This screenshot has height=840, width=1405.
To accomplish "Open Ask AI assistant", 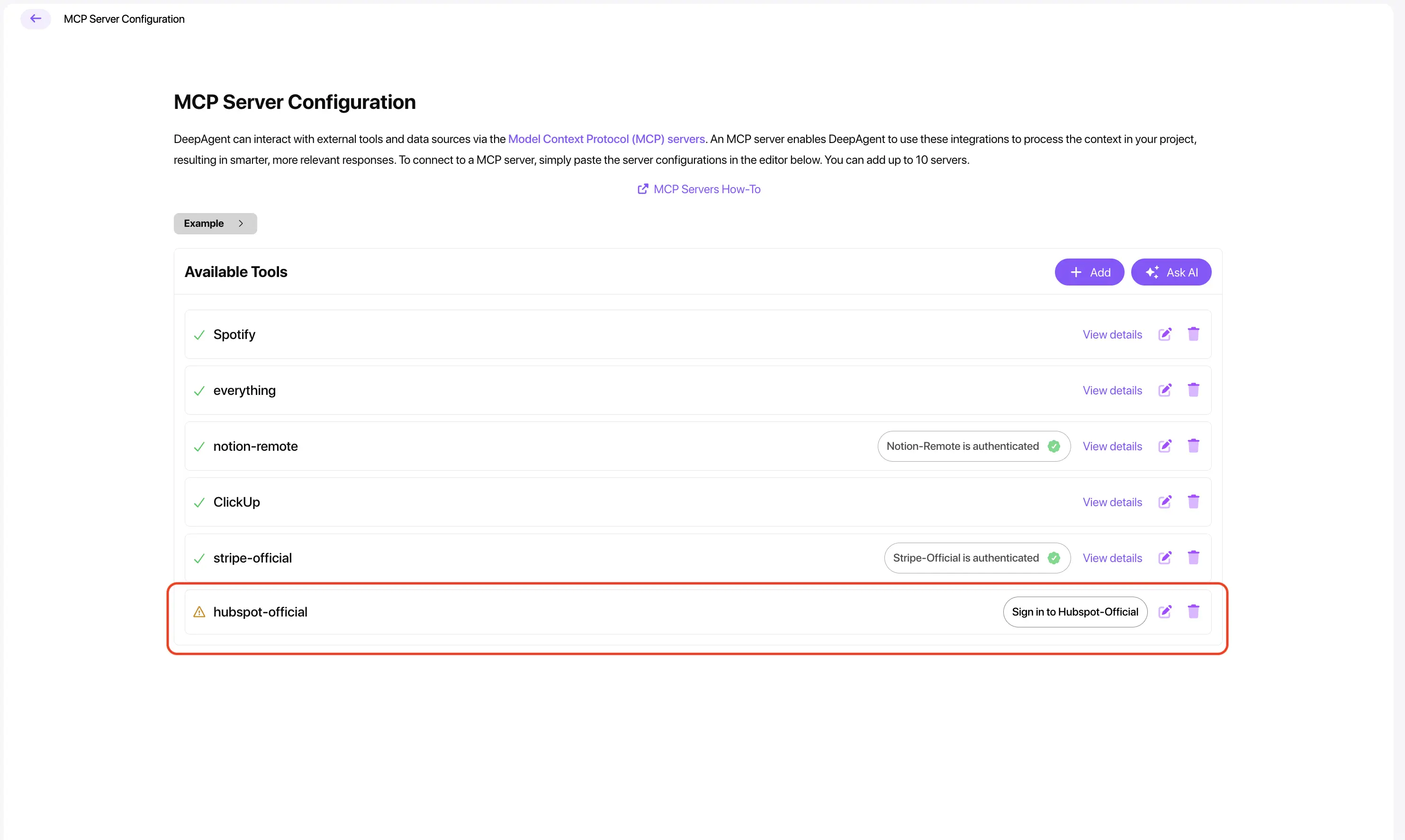I will point(1171,272).
